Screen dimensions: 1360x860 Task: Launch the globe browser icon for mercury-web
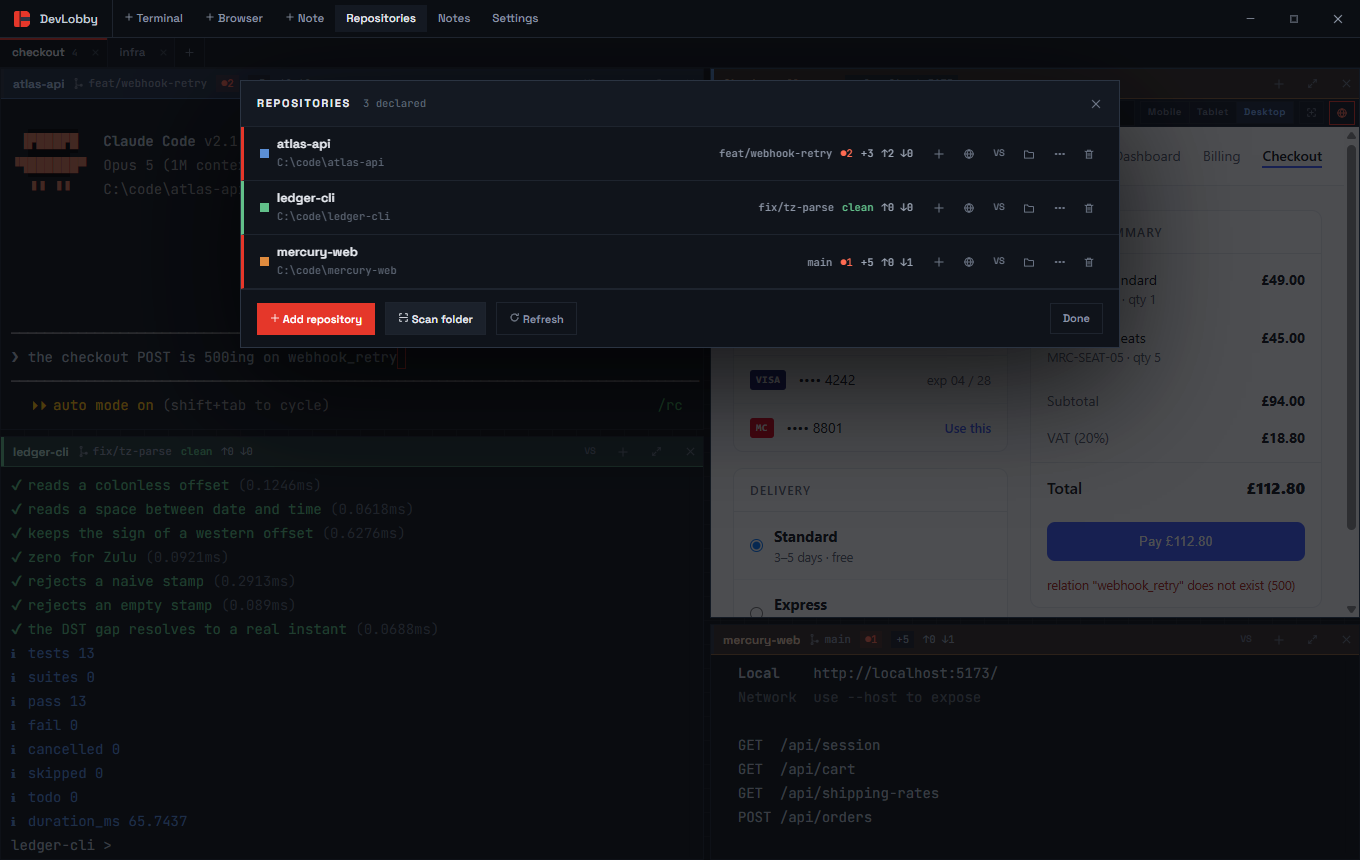click(969, 262)
